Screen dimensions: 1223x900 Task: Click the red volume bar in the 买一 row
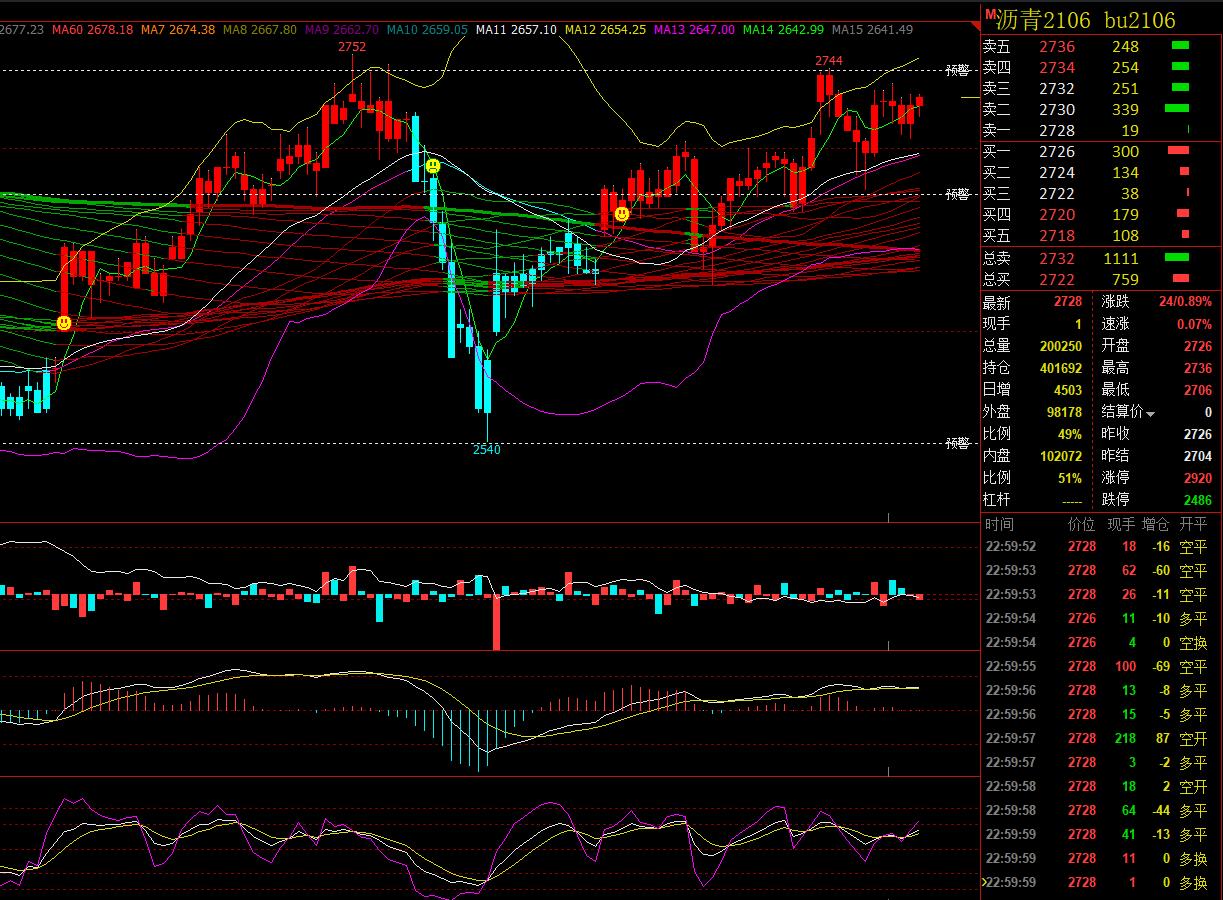(1178, 151)
